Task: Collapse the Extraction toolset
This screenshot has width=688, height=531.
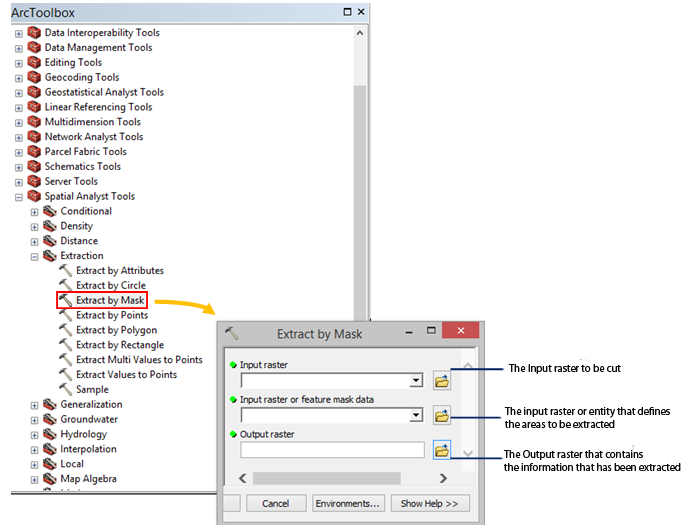Action: [x=35, y=256]
